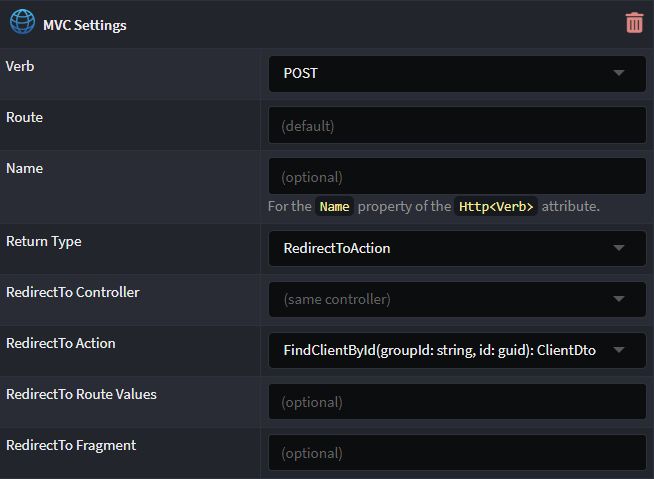The image size is (654, 479).
Task: Expand the RedirectTo Controller dropdown
Action: click(x=457, y=300)
